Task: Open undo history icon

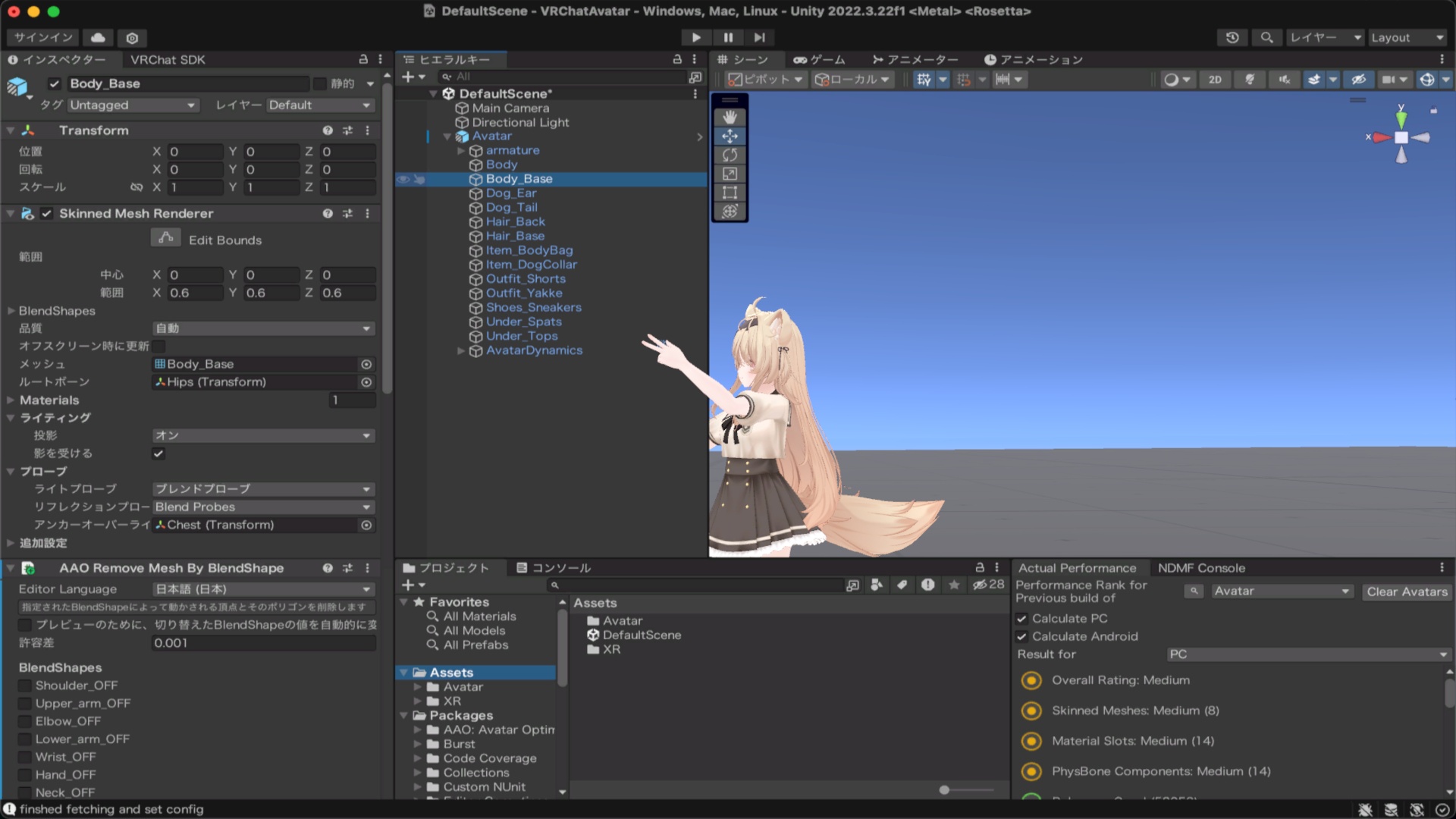Action: (x=1232, y=37)
